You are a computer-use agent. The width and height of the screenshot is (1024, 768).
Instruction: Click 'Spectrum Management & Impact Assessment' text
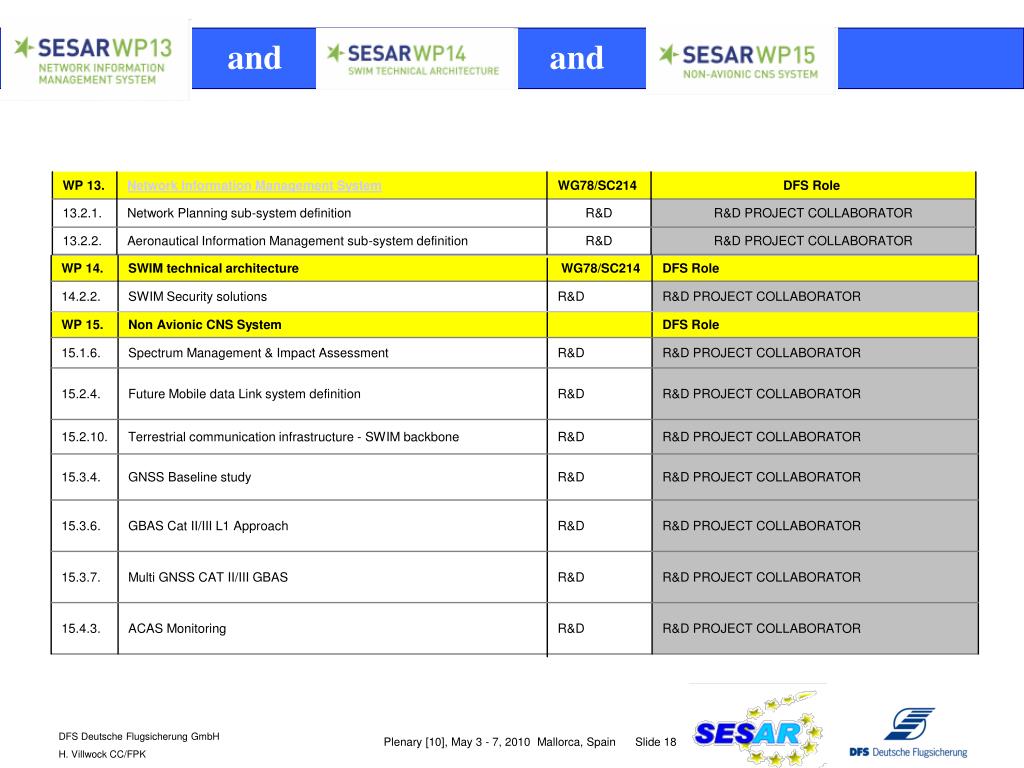258,353
